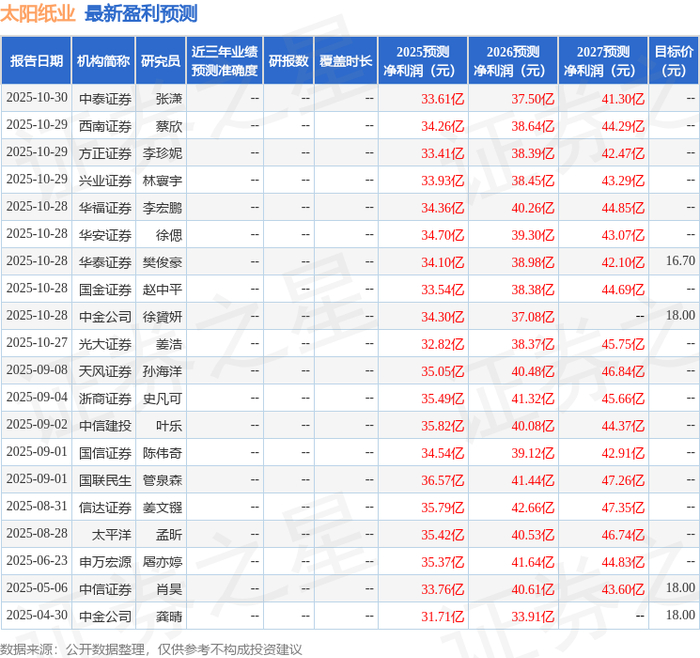This screenshot has width=700, height=658.
Task: Select the 近三年业绩预测准确度 column header
Action: [225, 61]
